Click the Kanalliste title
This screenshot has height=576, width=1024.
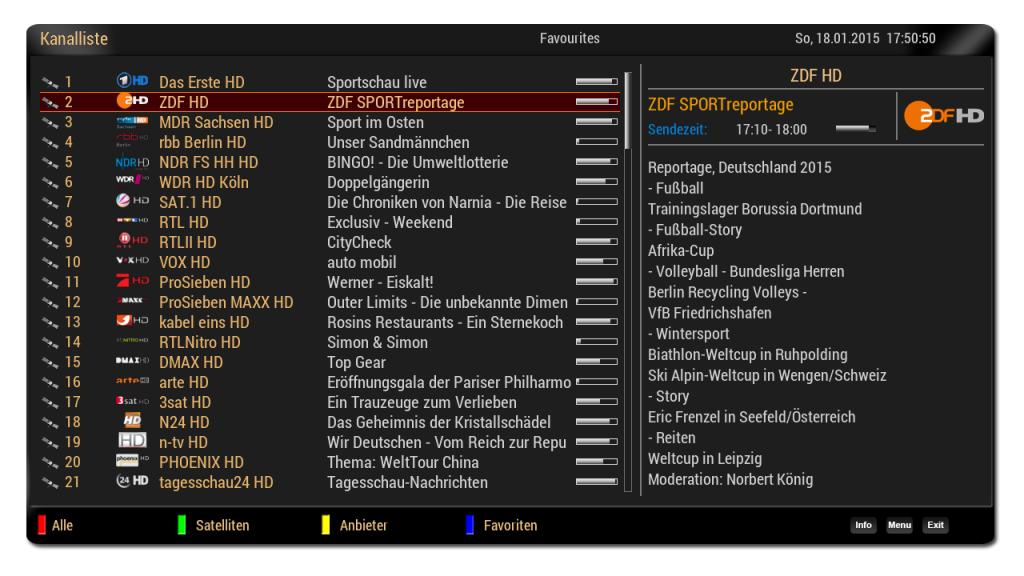click(x=74, y=39)
